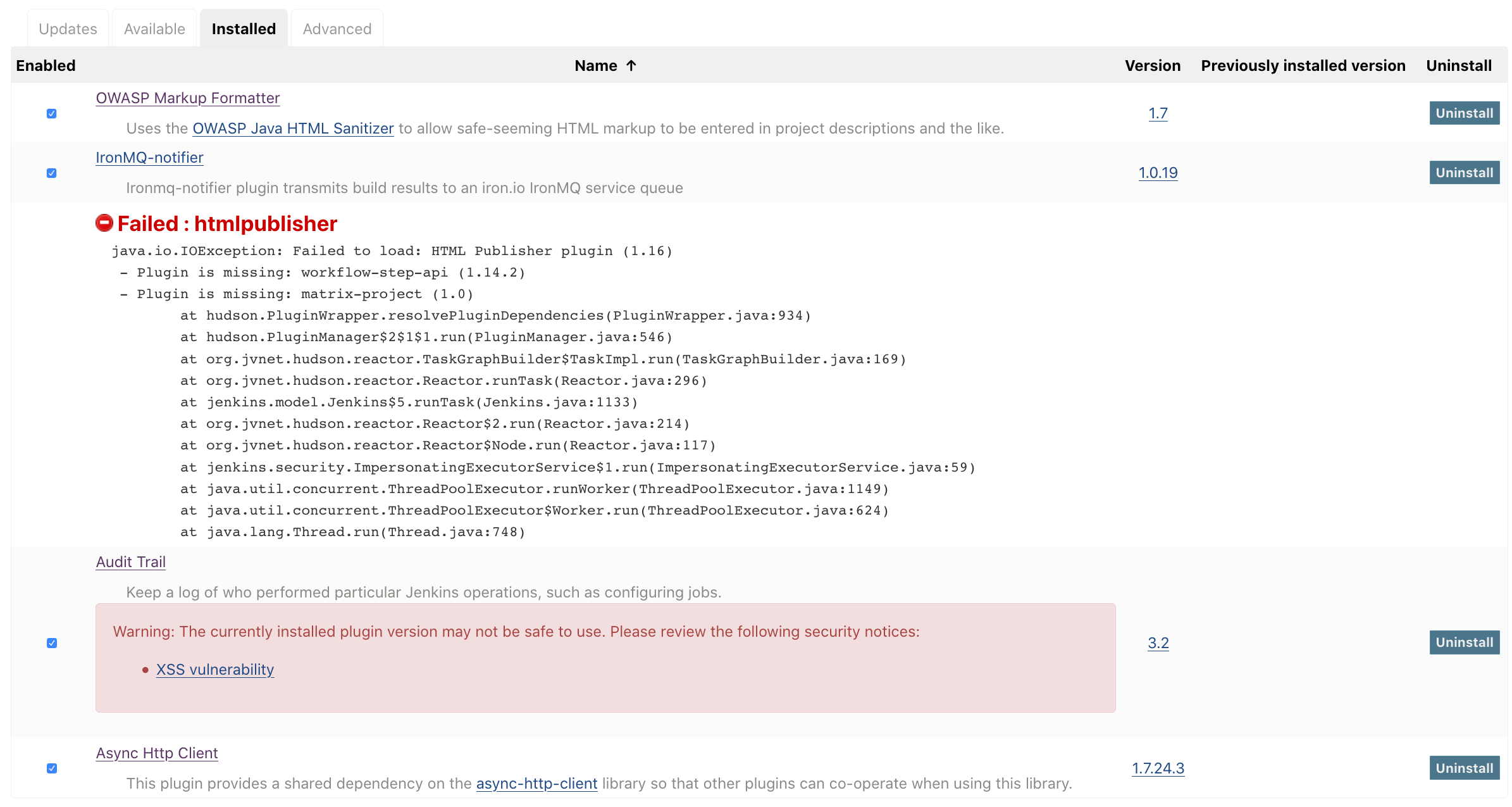Open the OWASP Java HTML Sanitizer link
Screen dimensions: 1512x807
293,128
